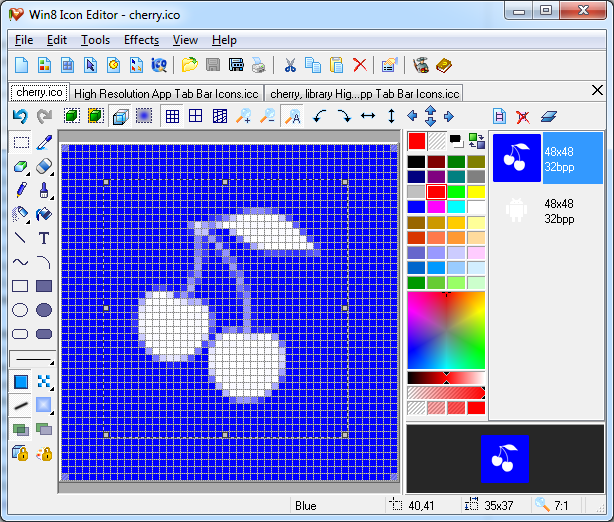Click the red X Delete icon
This screenshot has height=522, width=614.
(x=359, y=65)
